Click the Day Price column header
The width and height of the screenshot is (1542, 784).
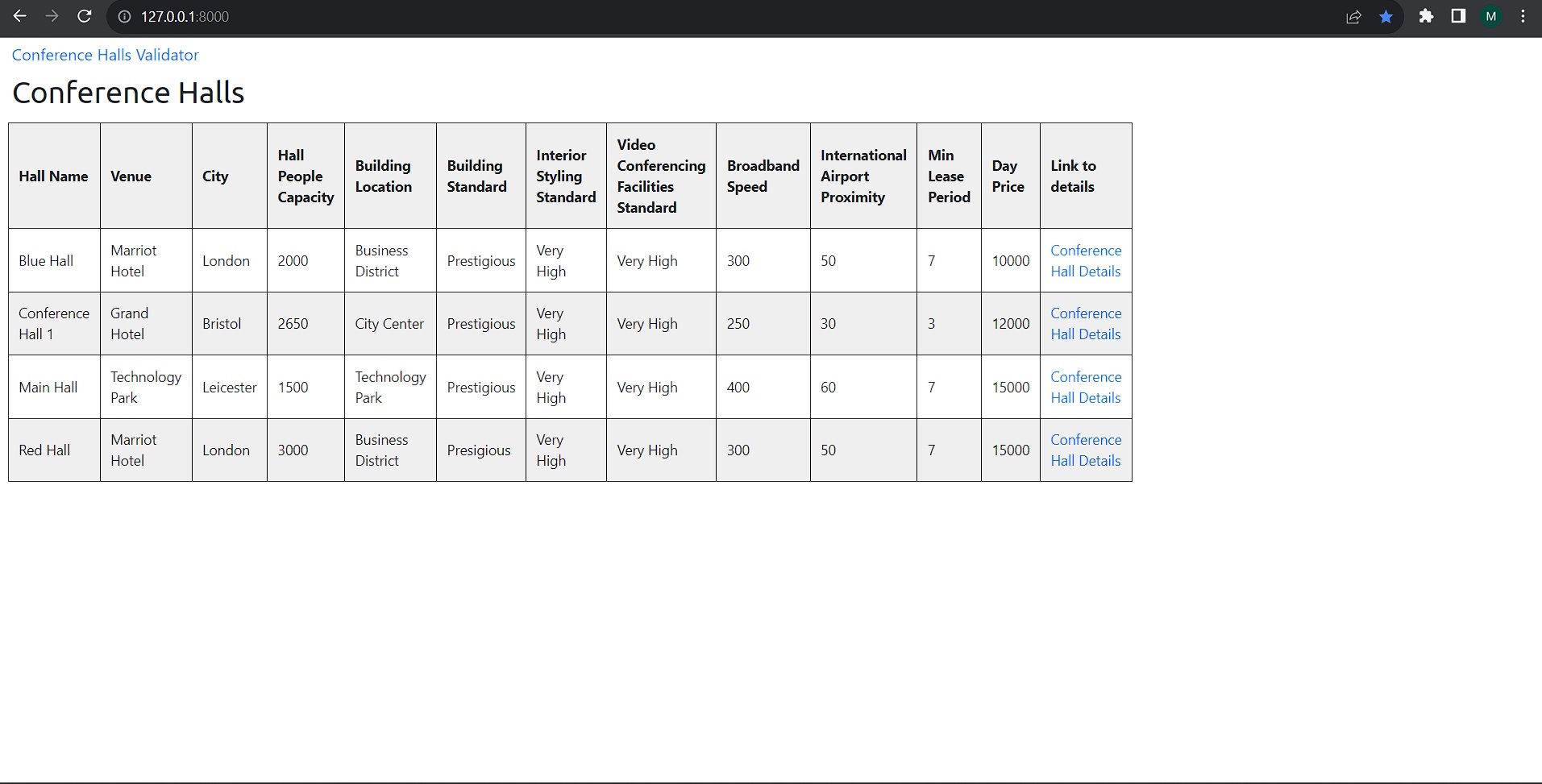(x=1008, y=176)
